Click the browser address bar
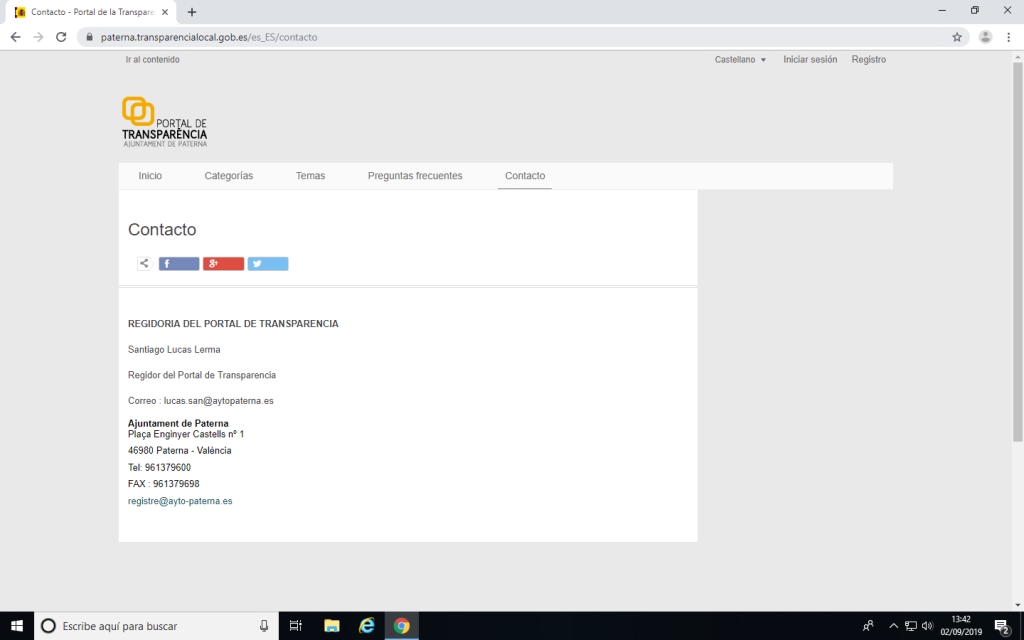Viewport: 1024px width, 640px height. tap(500, 37)
